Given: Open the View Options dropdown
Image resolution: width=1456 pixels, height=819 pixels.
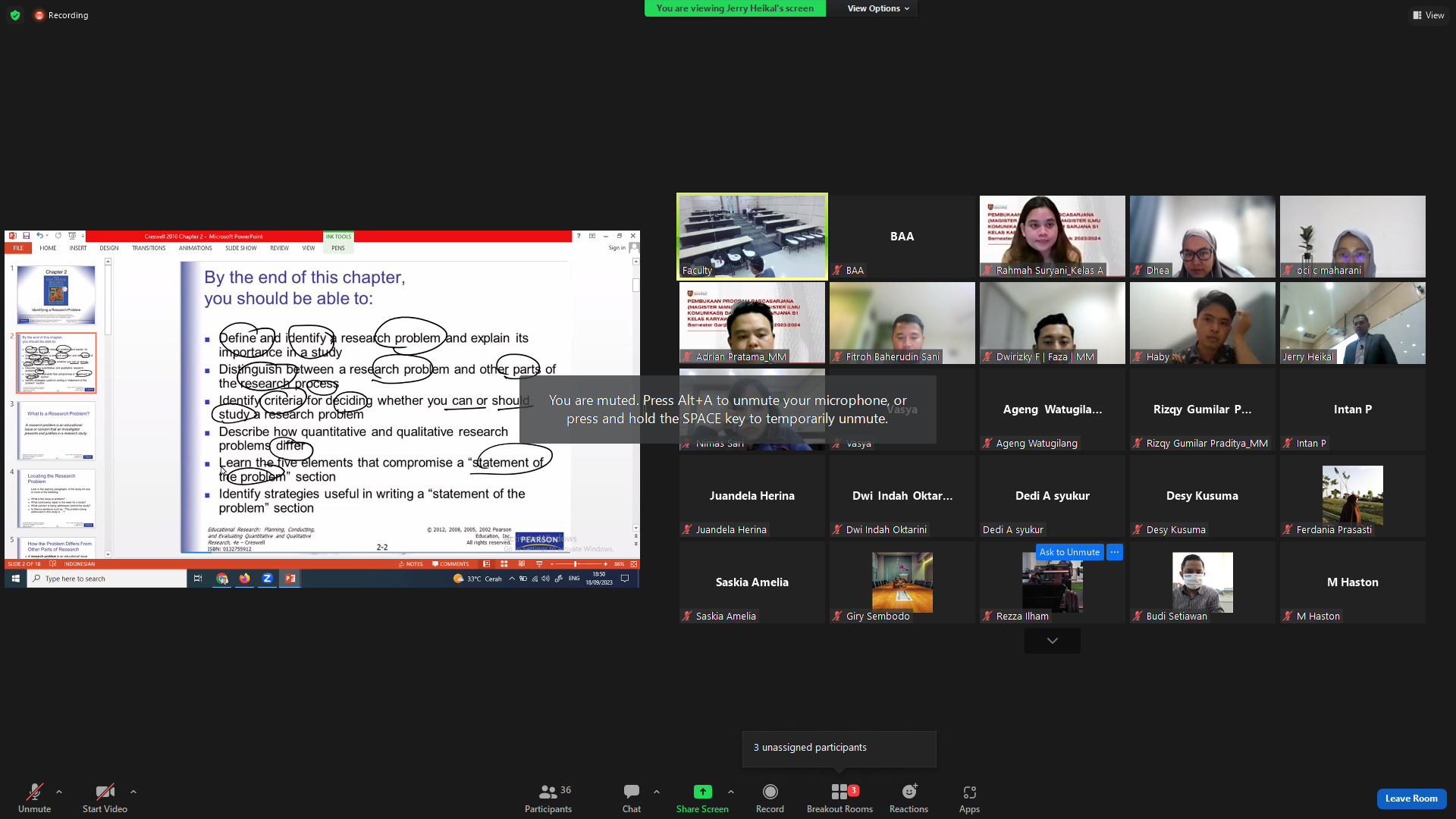Looking at the screenshot, I should tap(878, 8).
